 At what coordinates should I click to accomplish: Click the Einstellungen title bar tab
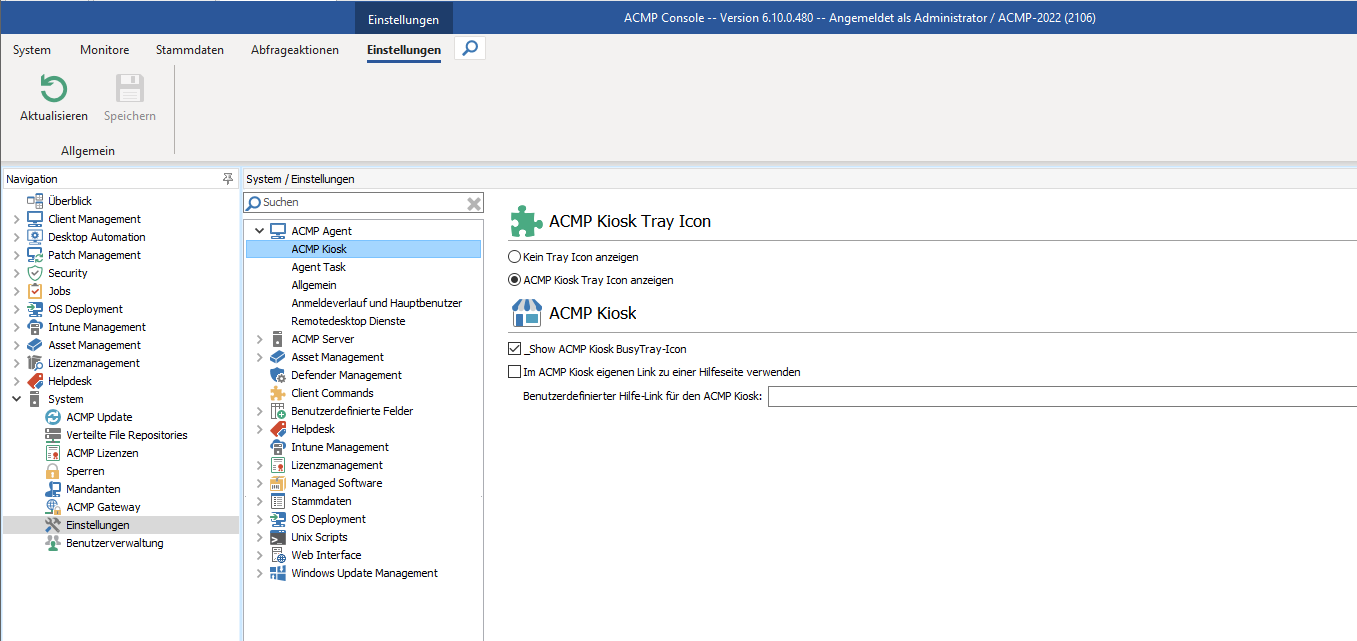coord(403,19)
